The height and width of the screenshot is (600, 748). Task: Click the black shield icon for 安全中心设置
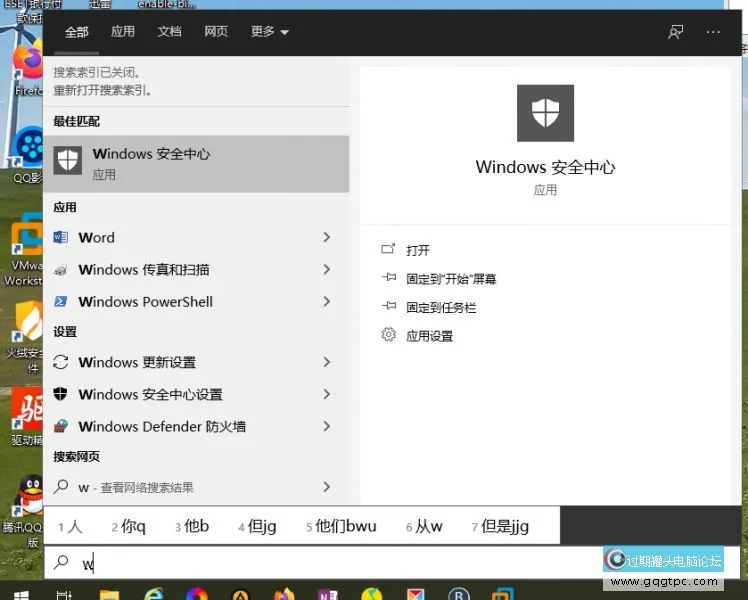point(61,394)
